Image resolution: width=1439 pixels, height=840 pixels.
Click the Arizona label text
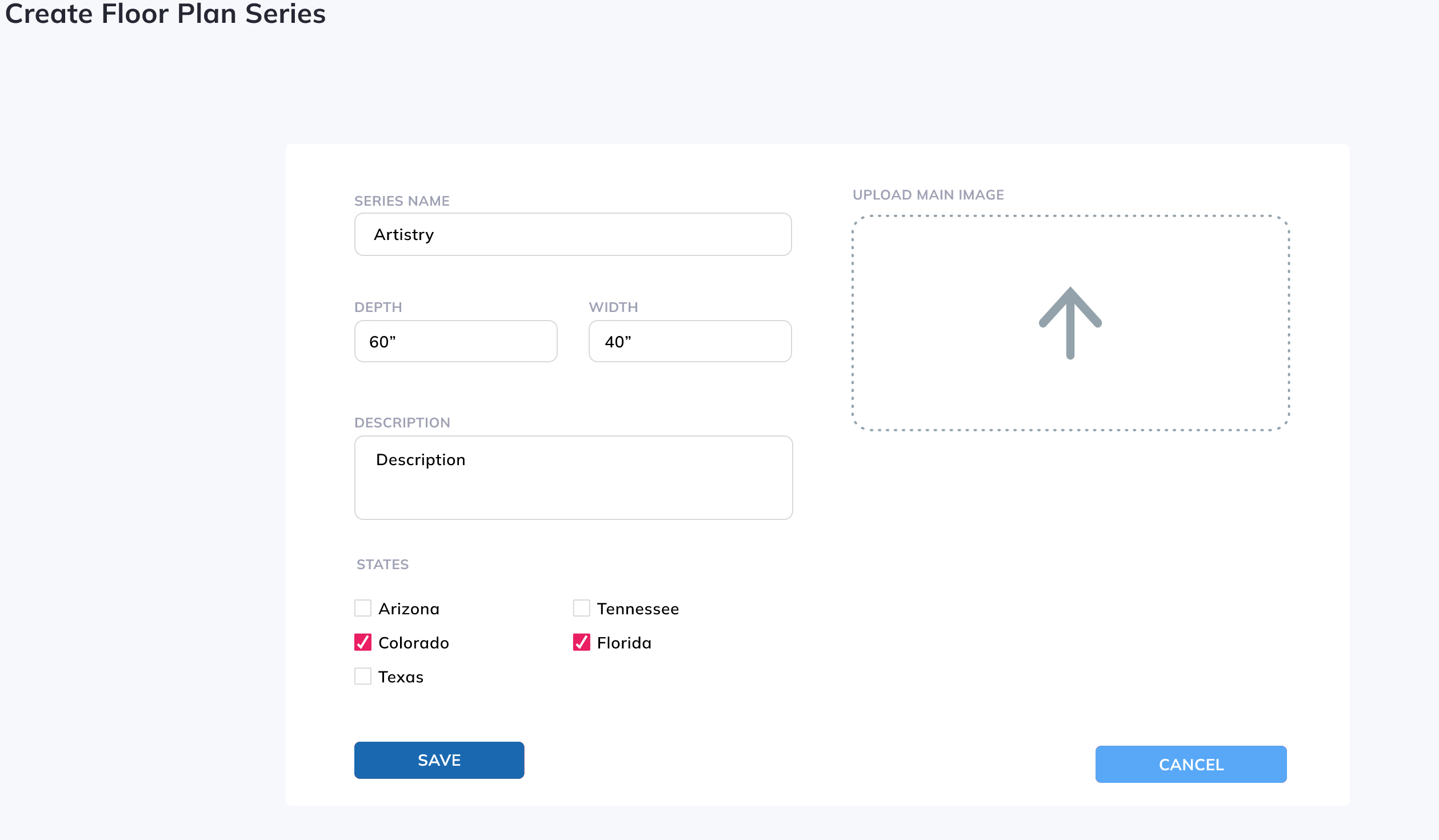409,609
